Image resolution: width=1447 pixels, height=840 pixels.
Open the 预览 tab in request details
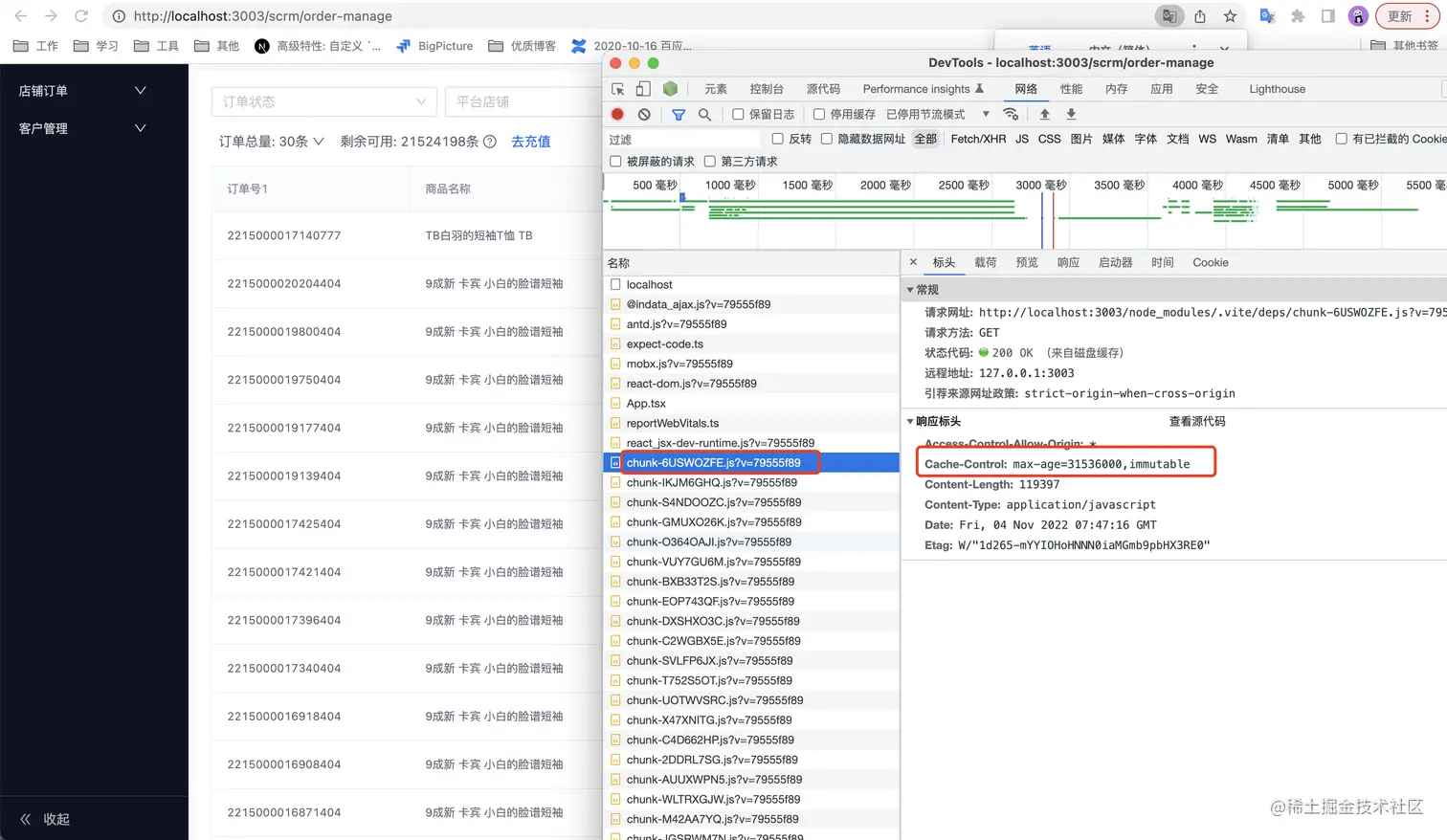[1027, 262]
